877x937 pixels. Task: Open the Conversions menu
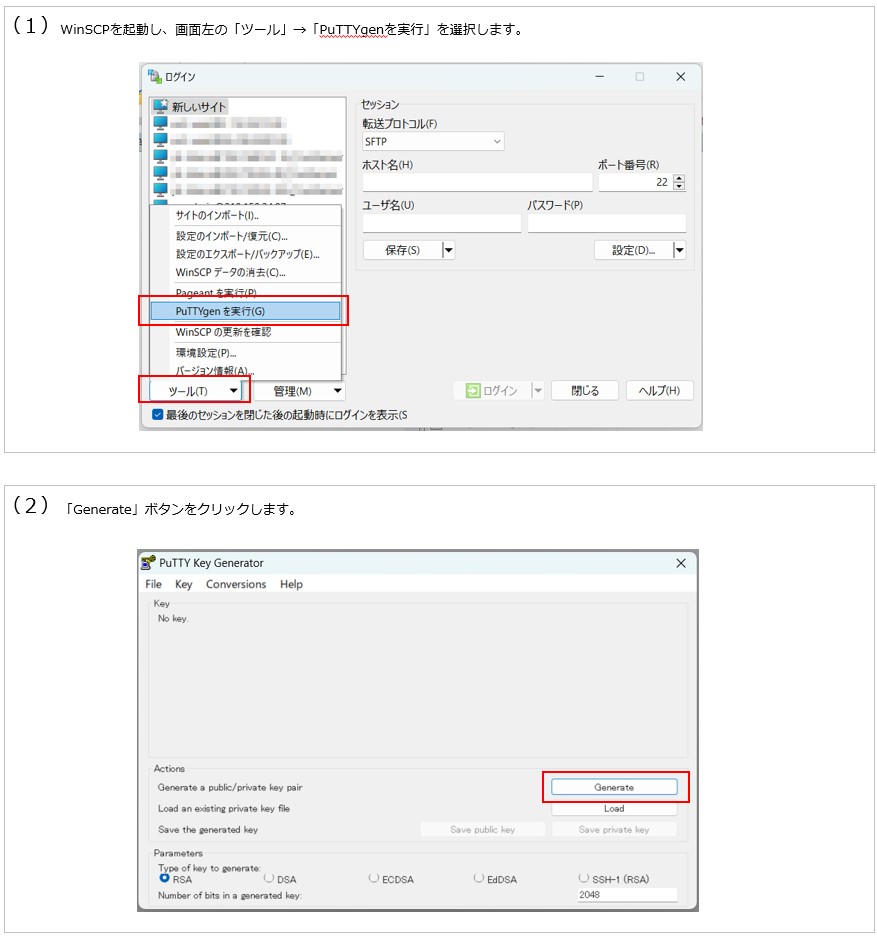pyautogui.click(x=236, y=584)
